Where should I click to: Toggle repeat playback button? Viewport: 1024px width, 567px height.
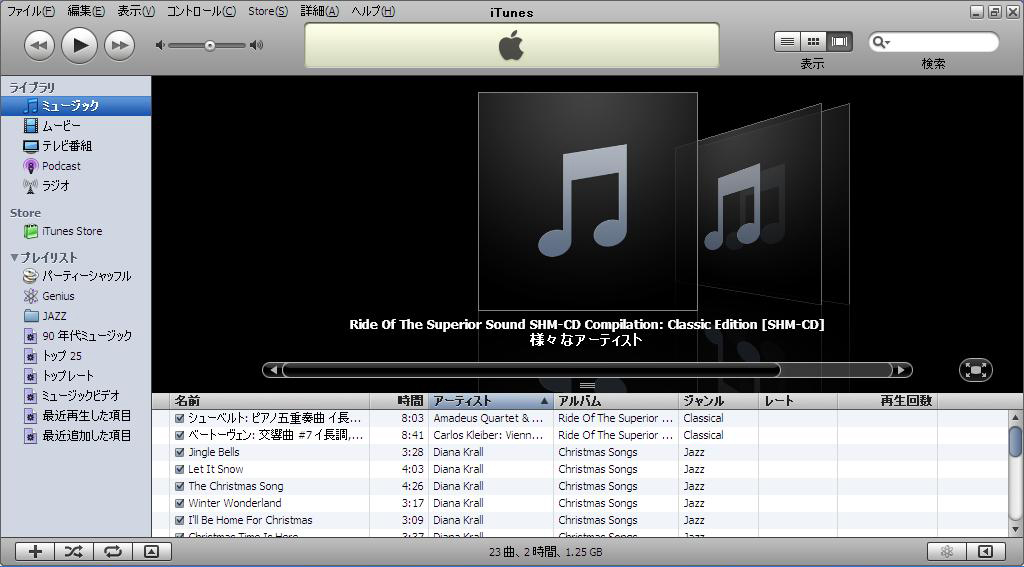(x=113, y=552)
